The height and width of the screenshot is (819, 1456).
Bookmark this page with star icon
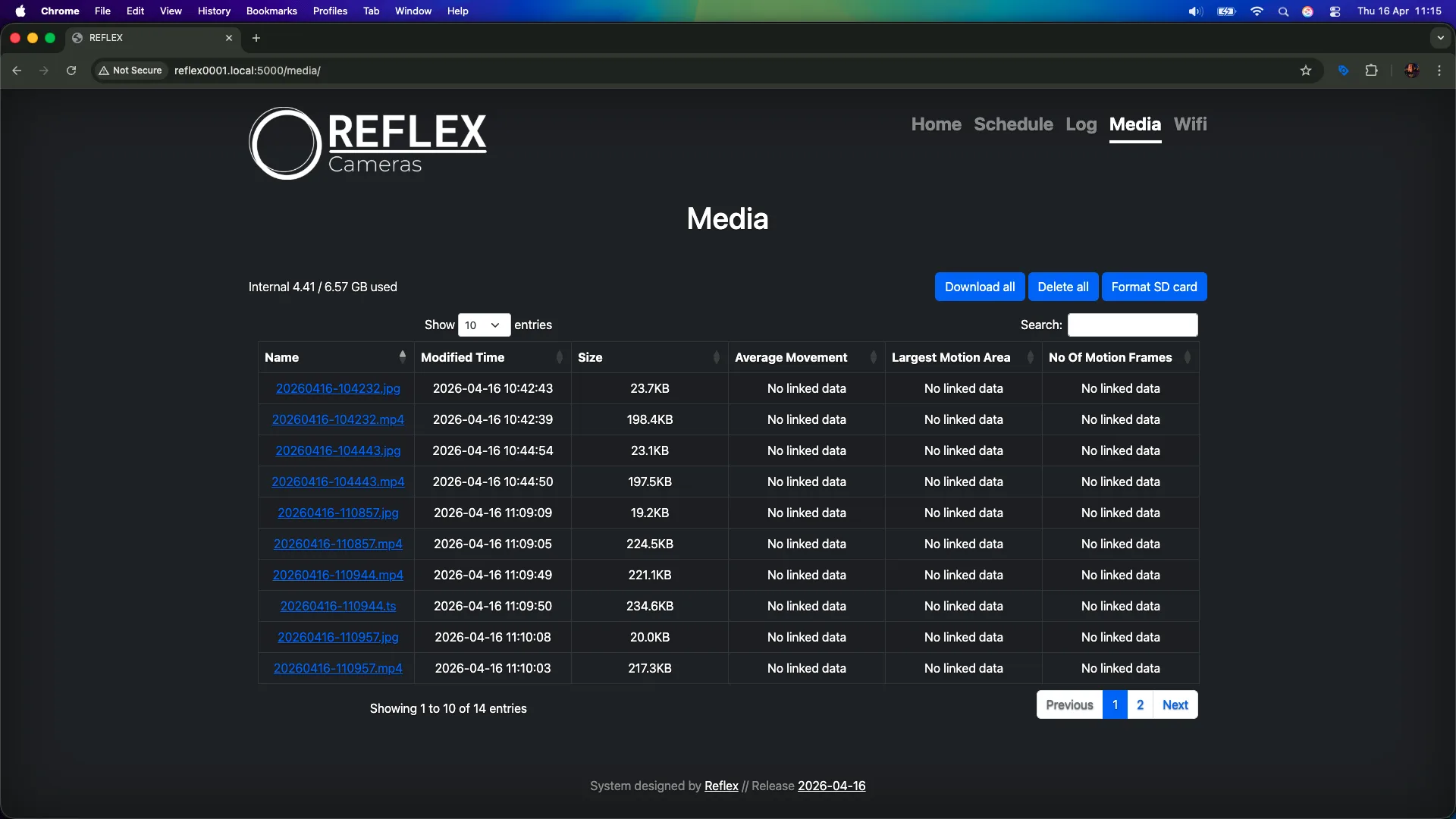coord(1306,71)
